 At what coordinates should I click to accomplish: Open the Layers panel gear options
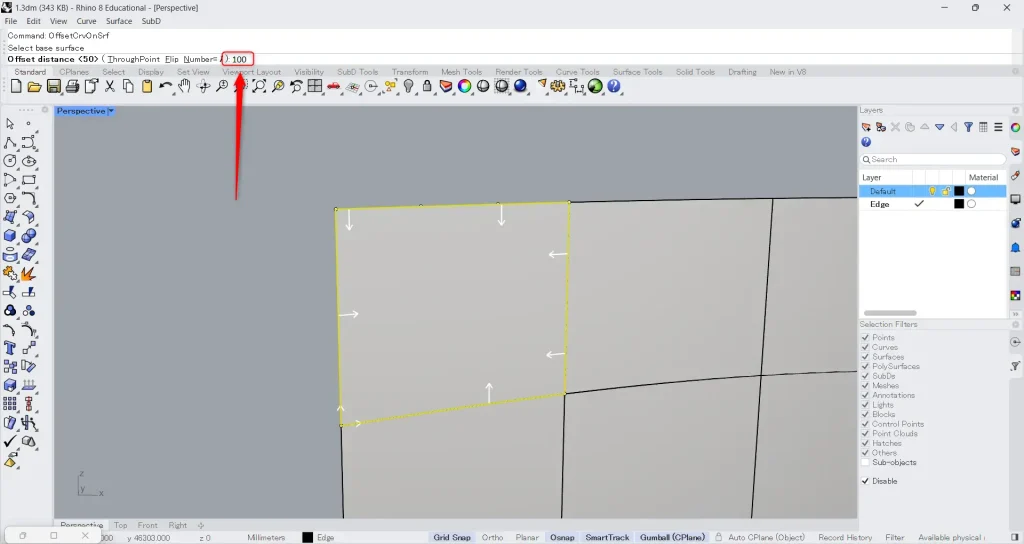tap(1016, 110)
